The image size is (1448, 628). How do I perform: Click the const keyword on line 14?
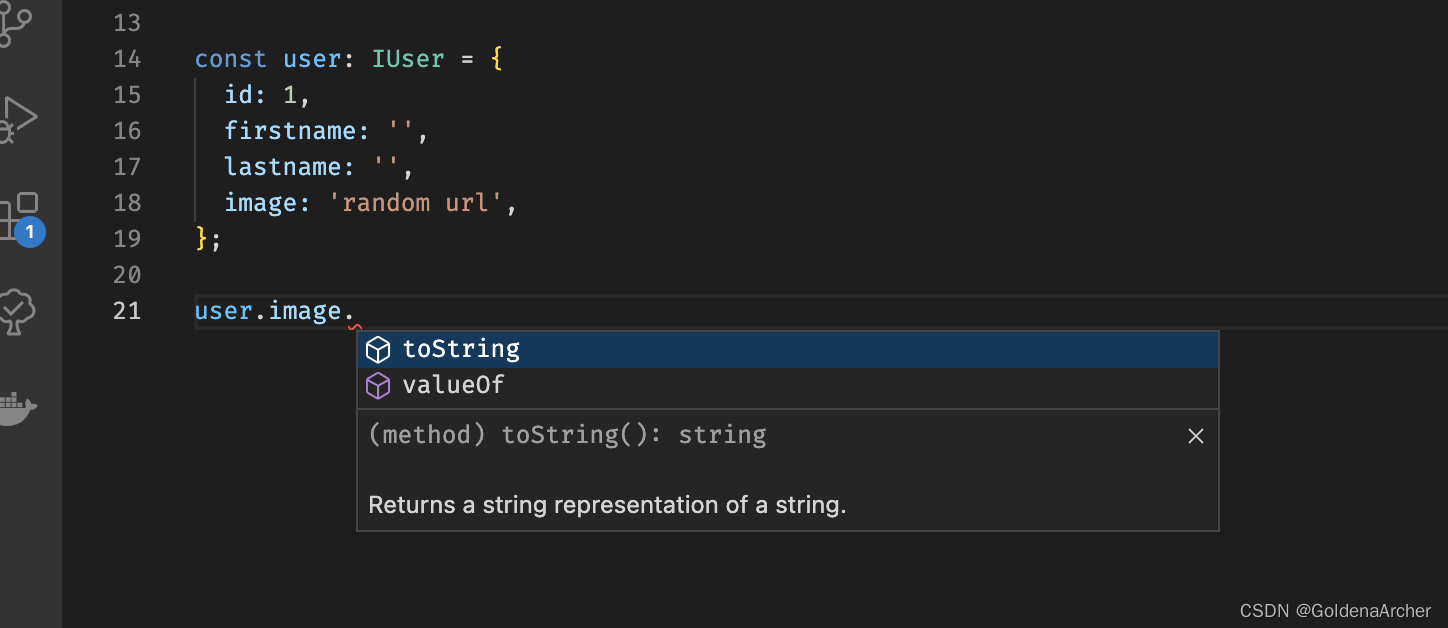[231, 59]
